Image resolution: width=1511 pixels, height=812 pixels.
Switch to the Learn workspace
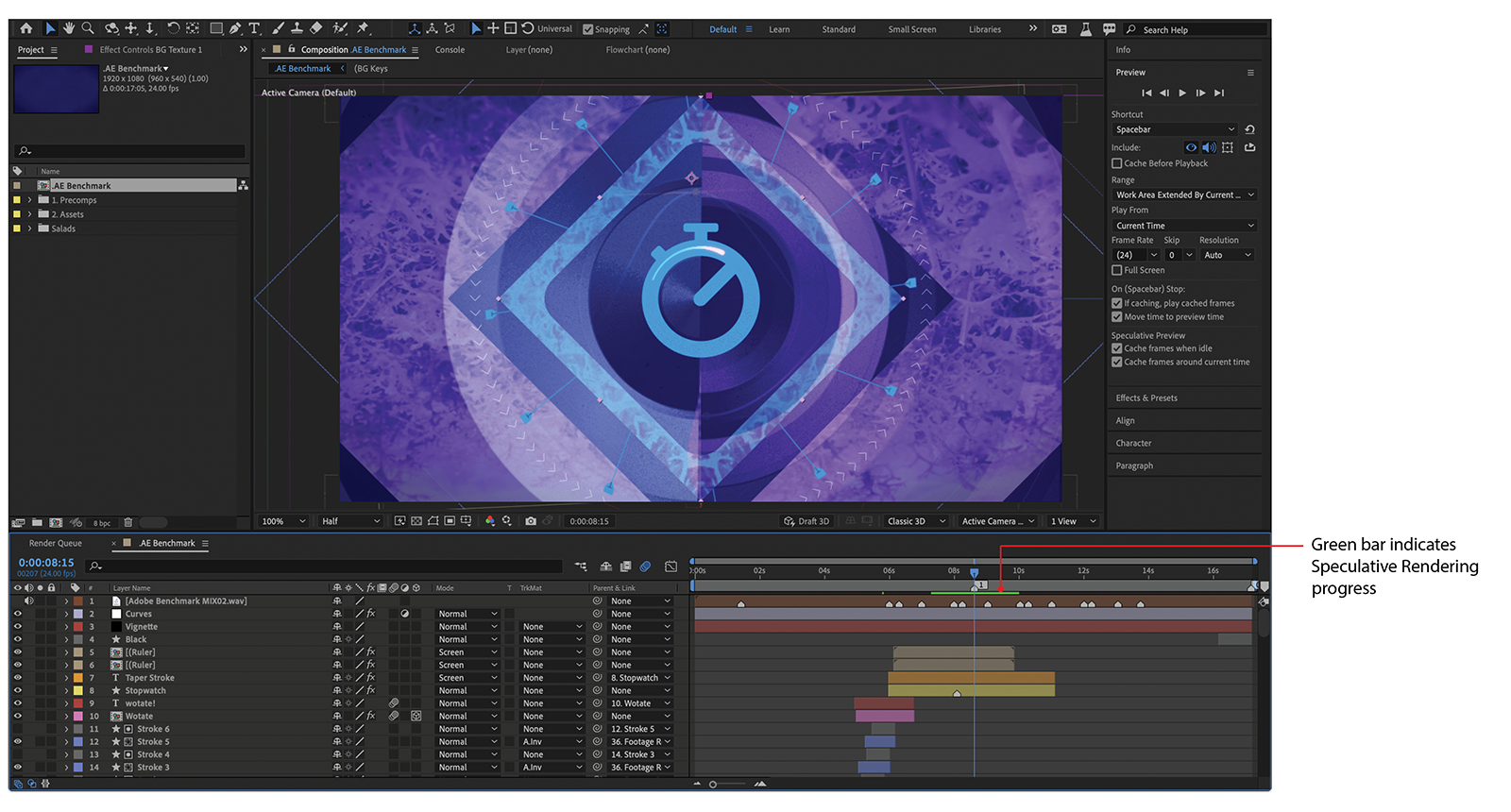tap(779, 29)
